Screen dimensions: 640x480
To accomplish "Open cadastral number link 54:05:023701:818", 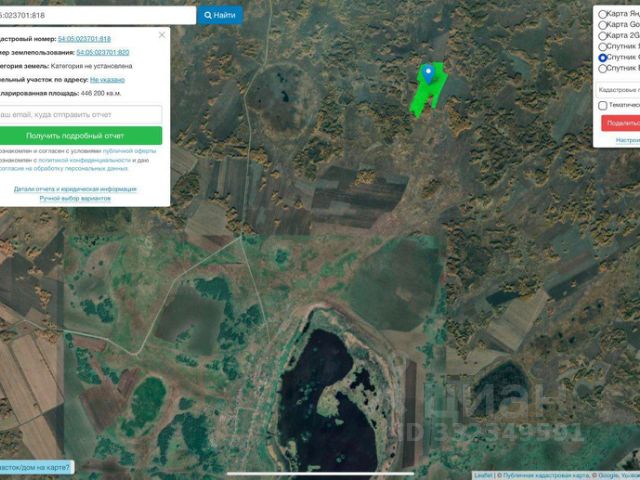I will pyautogui.click(x=84, y=39).
